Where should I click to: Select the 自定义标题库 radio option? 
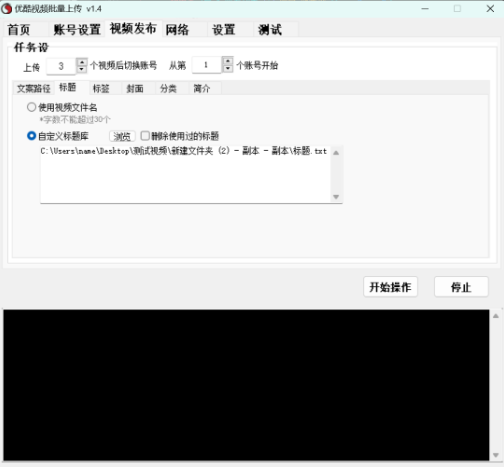pos(31,136)
